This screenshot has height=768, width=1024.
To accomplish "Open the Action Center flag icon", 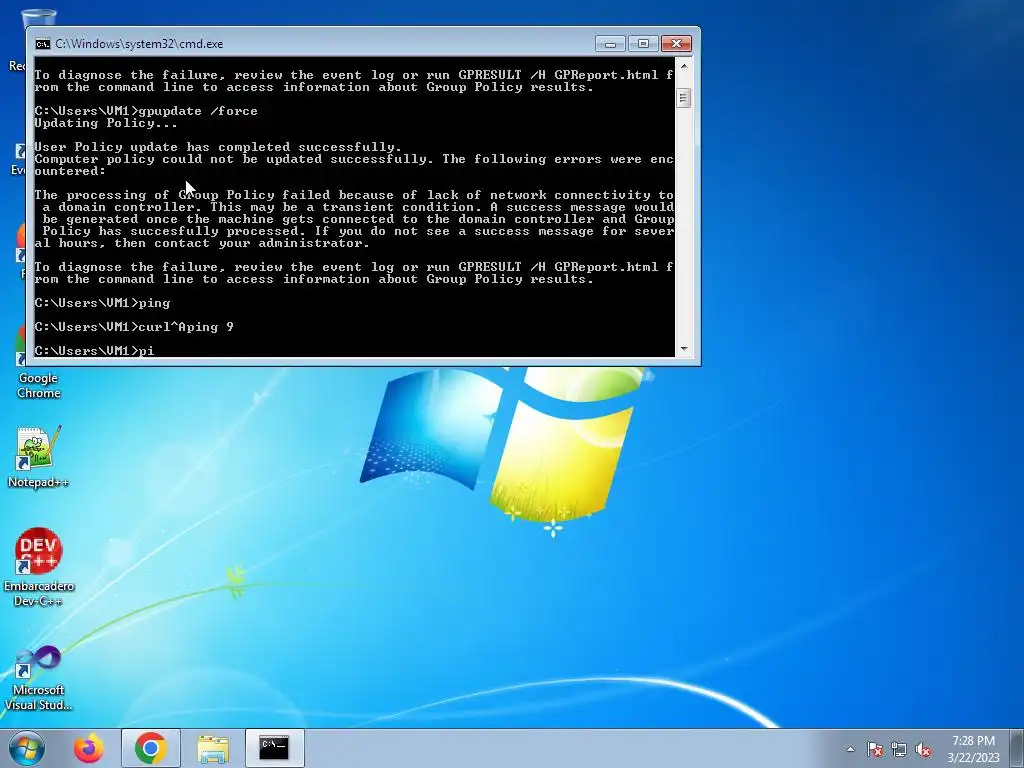I will (x=875, y=749).
